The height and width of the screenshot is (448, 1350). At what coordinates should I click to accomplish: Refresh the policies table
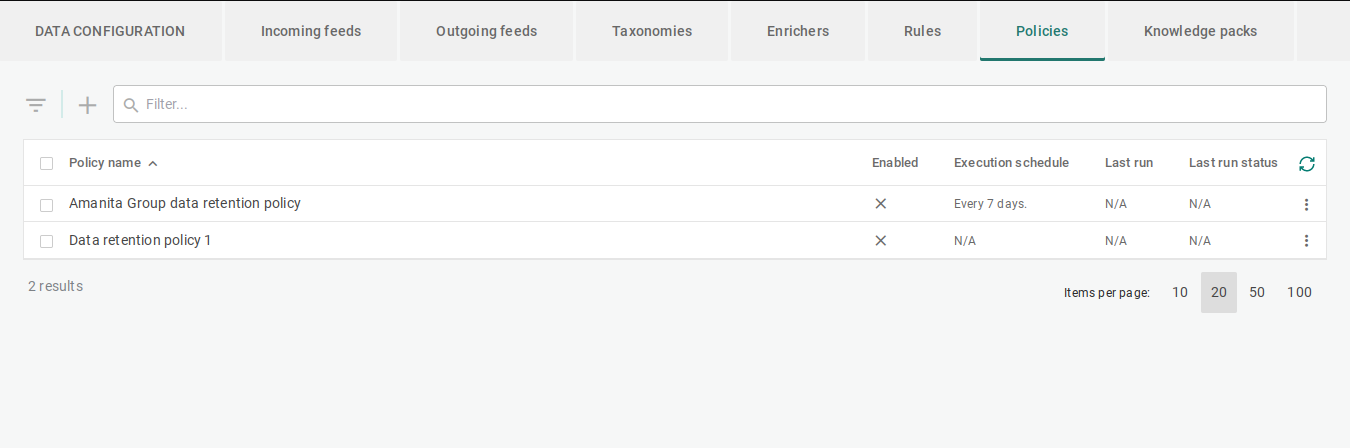[1306, 164]
